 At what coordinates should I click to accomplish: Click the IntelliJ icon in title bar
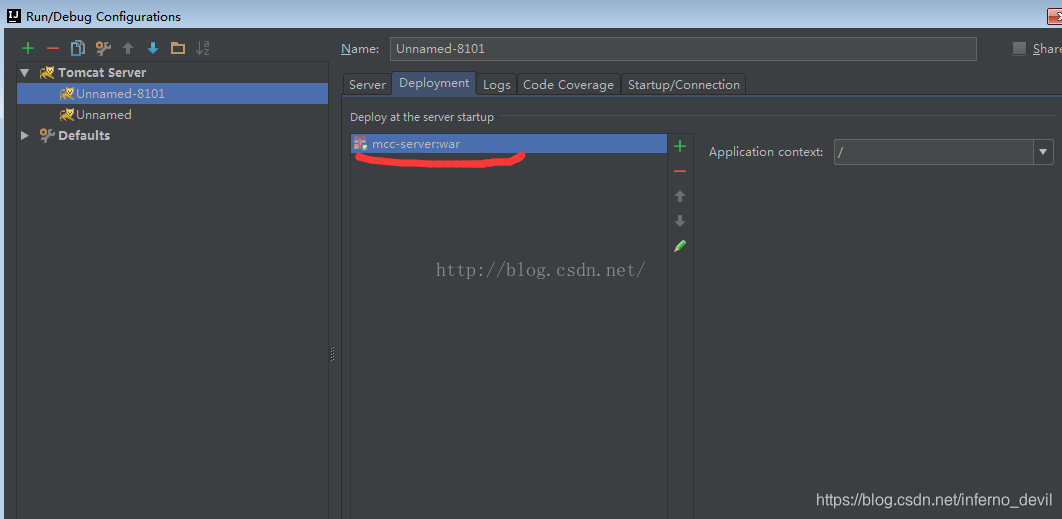coord(14,16)
